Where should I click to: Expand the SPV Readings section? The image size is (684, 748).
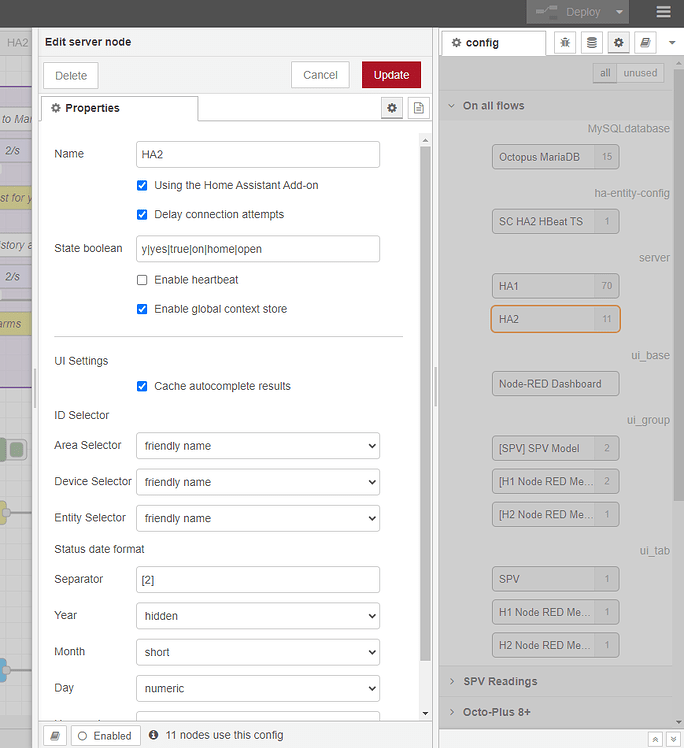pyautogui.click(x=500, y=681)
